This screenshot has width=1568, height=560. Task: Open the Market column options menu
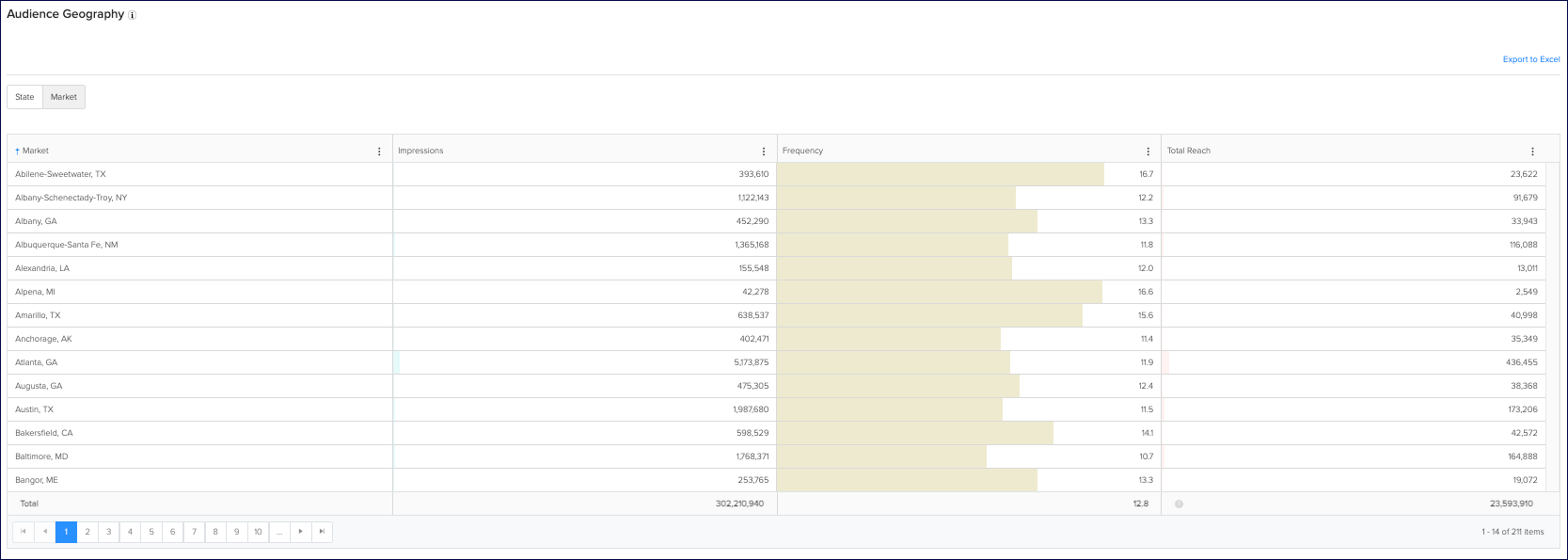(x=379, y=152)
